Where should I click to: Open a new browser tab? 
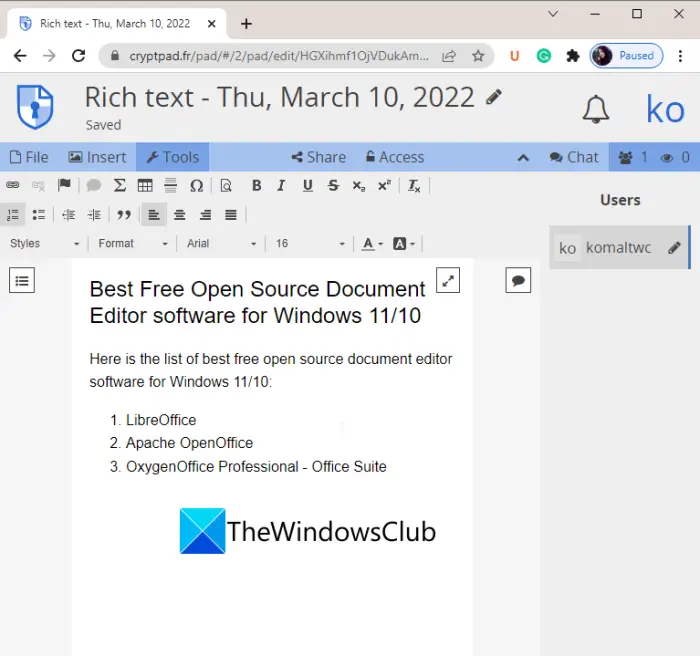(x=246, y=23)
